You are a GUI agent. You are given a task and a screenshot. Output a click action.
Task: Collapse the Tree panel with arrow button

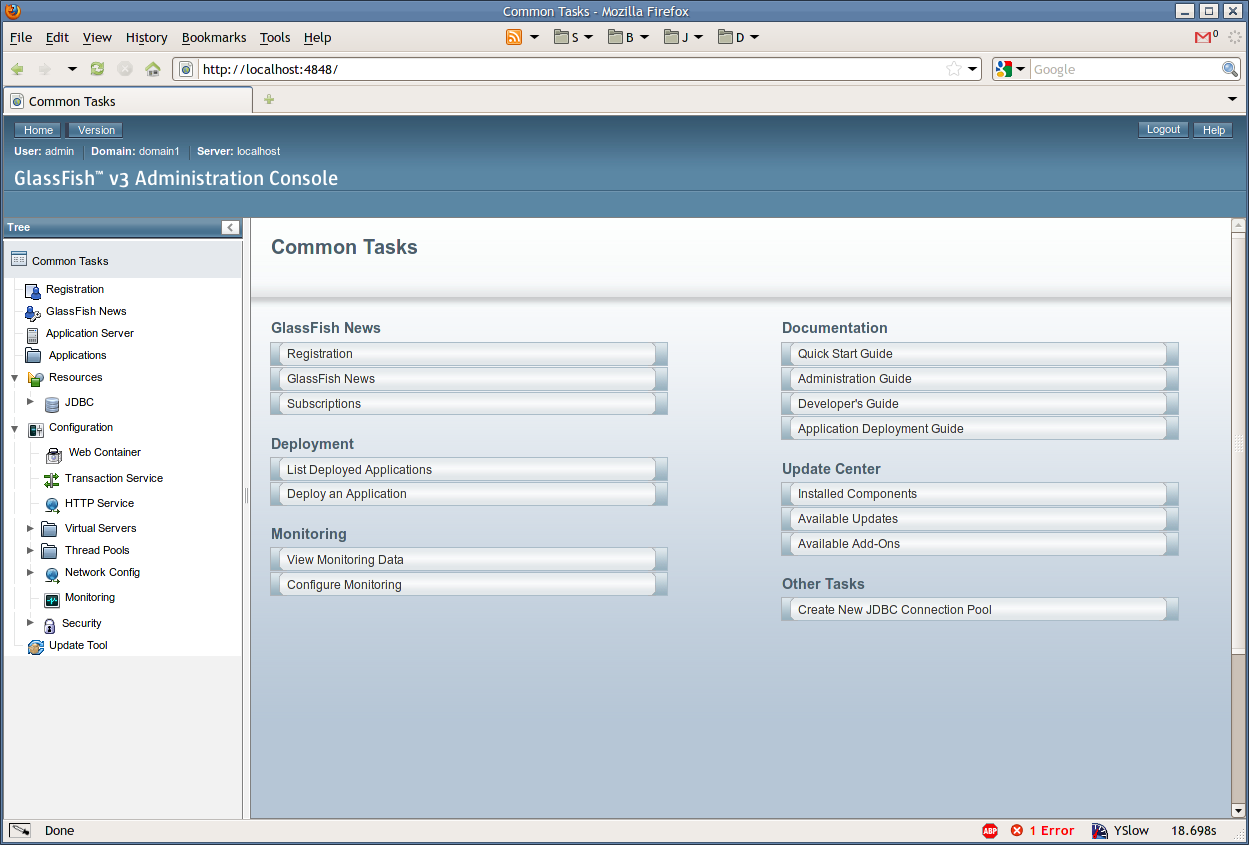[x=230, y=227]
